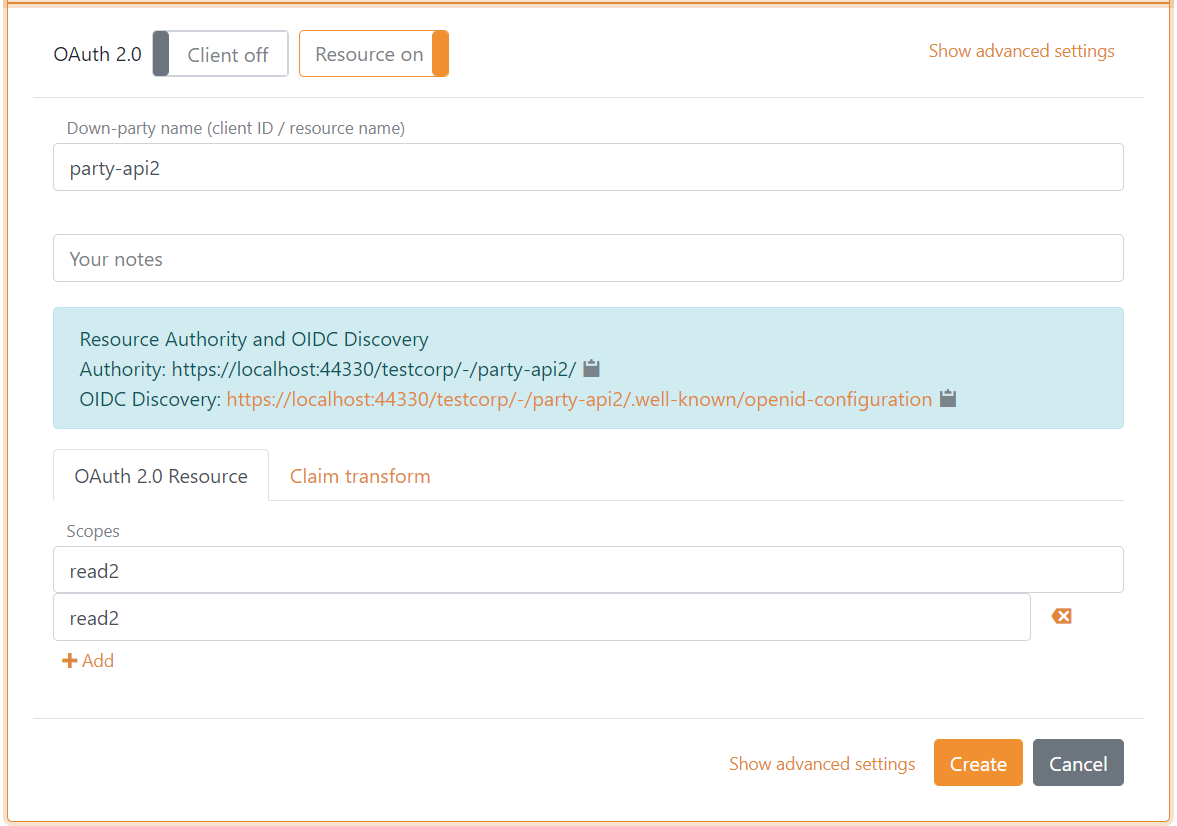
Task: Show advanced settings at the top right
Action: click(x=1021, y=51)
